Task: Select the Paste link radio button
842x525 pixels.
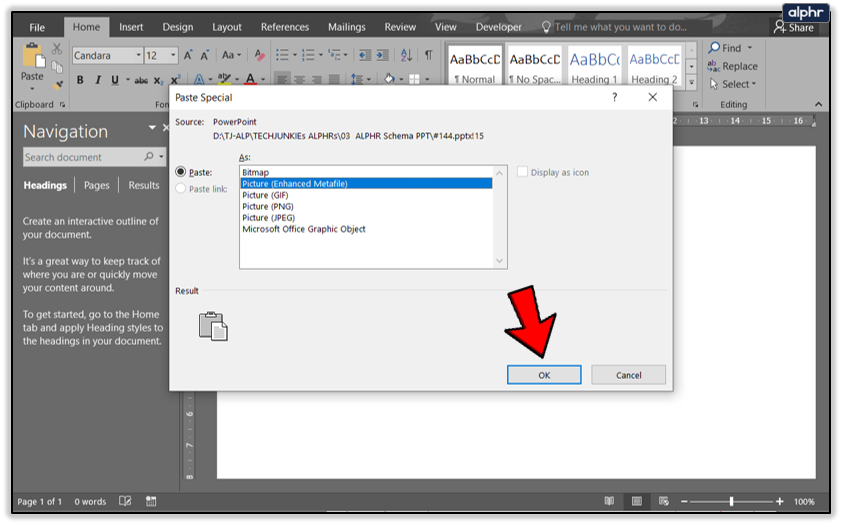Action: pyautogui.click(x=180, y=188)
